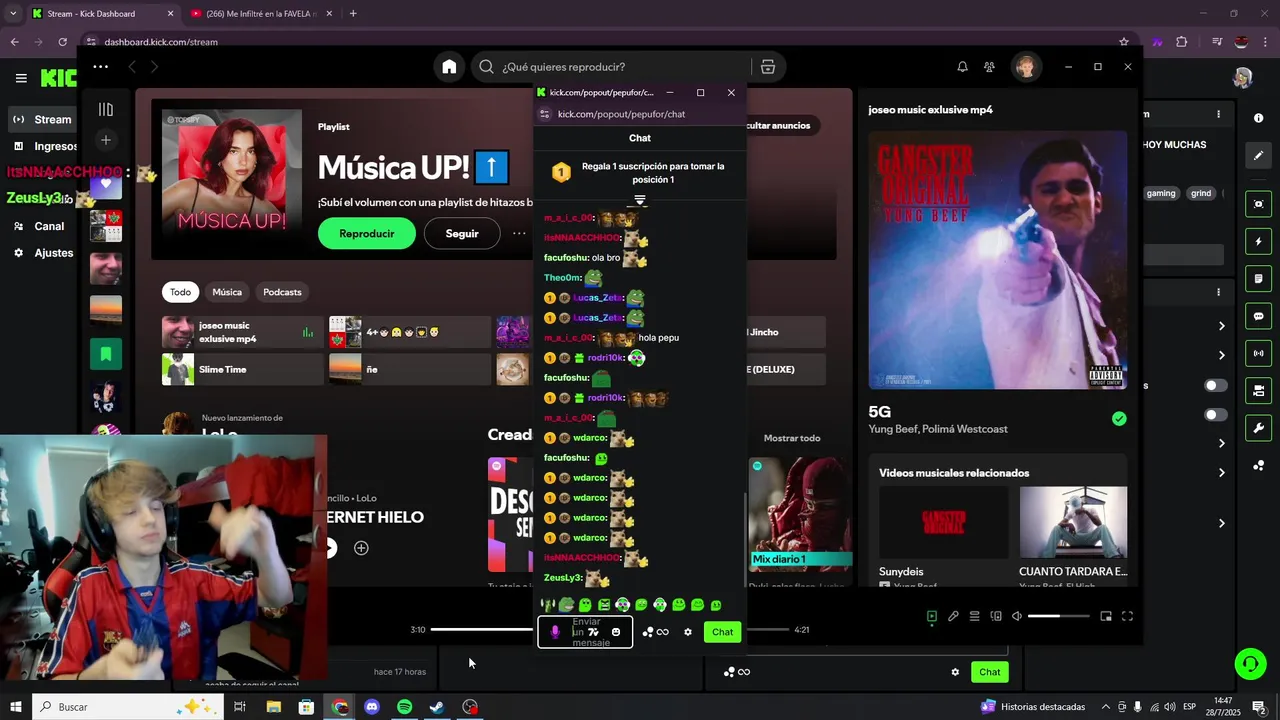
Task: Open Discord from the Windows taskbar
Action: (372, 707)
